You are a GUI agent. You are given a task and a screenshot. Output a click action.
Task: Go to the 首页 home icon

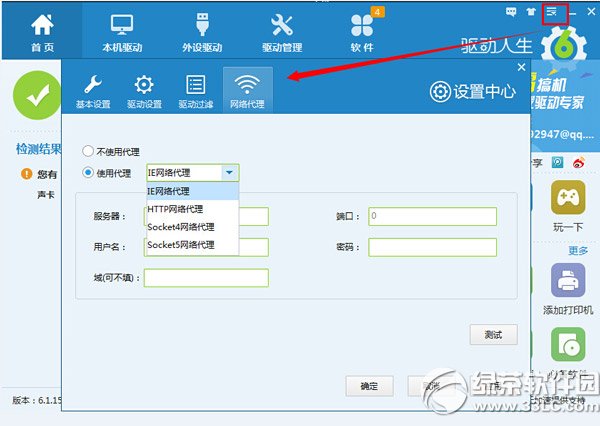point(42,24)
